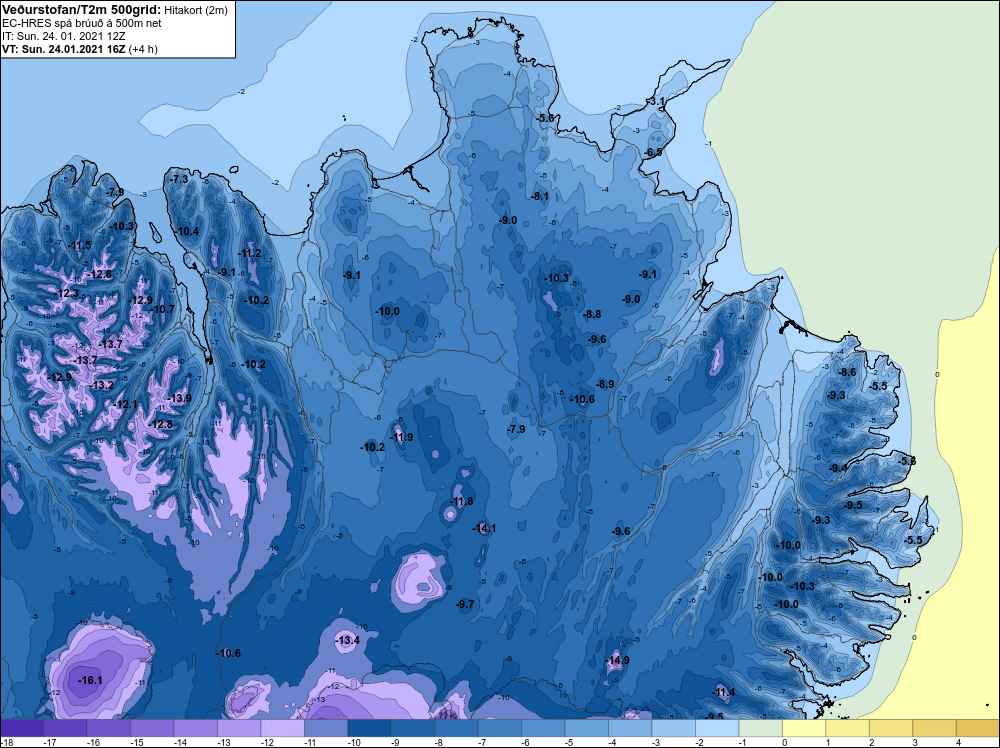Click the -11.5 temperature value

(80, 246)
